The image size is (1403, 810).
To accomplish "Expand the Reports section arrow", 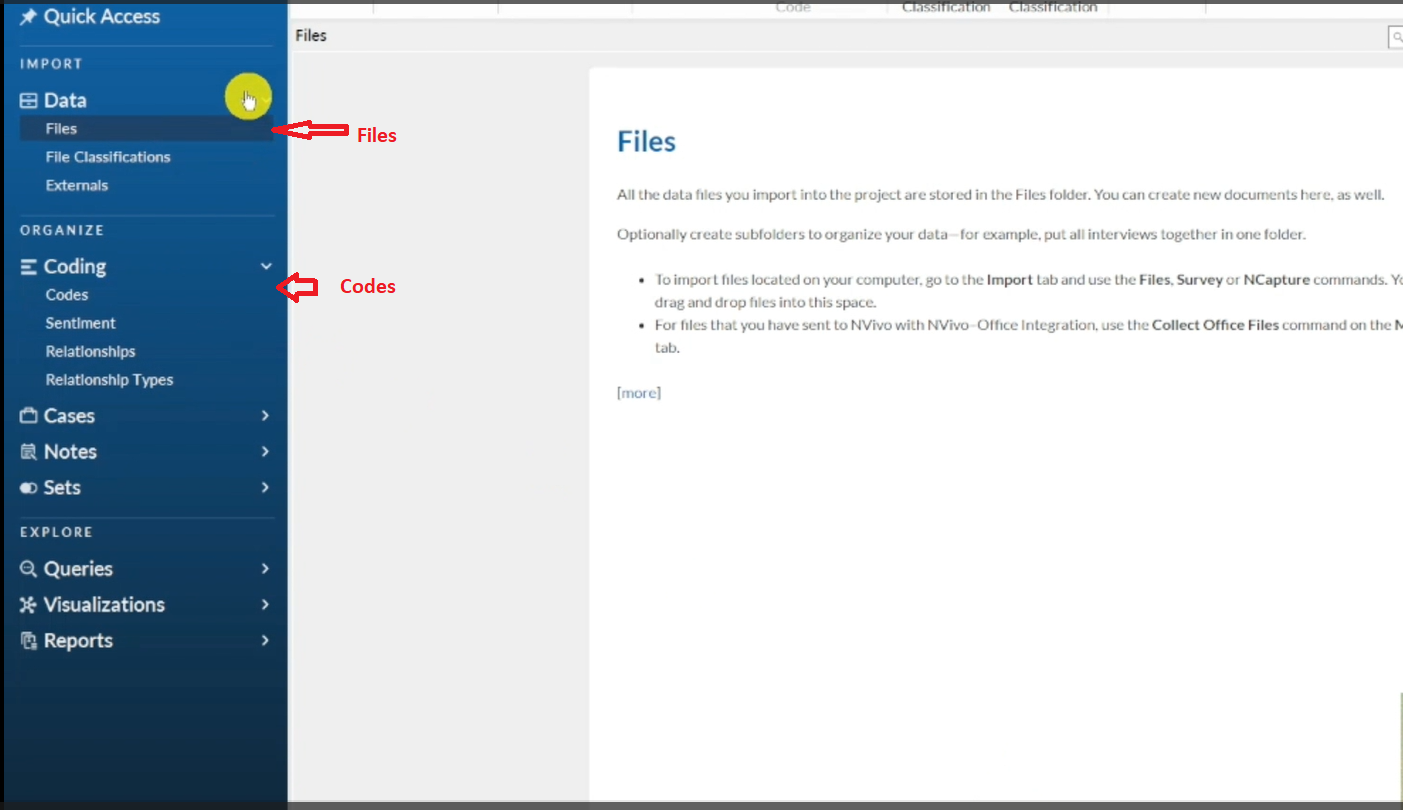I will [x=266, y=641].
